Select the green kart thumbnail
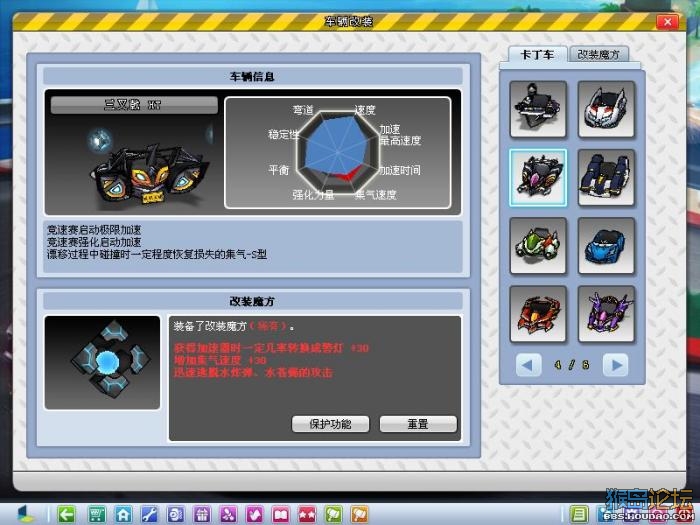Screen dimensions: 700x525 click(538, 246)
